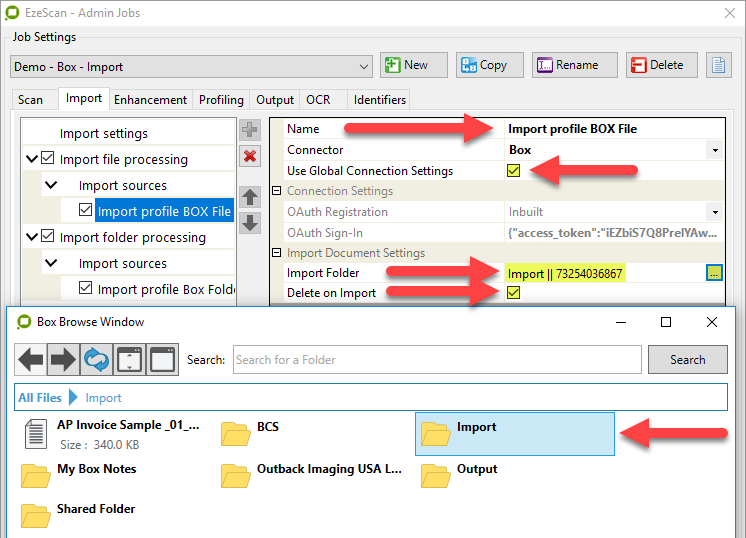Close the Box Browse Window
The width and height of the screenshot is (746, 538).
click(x=712, y=322)
